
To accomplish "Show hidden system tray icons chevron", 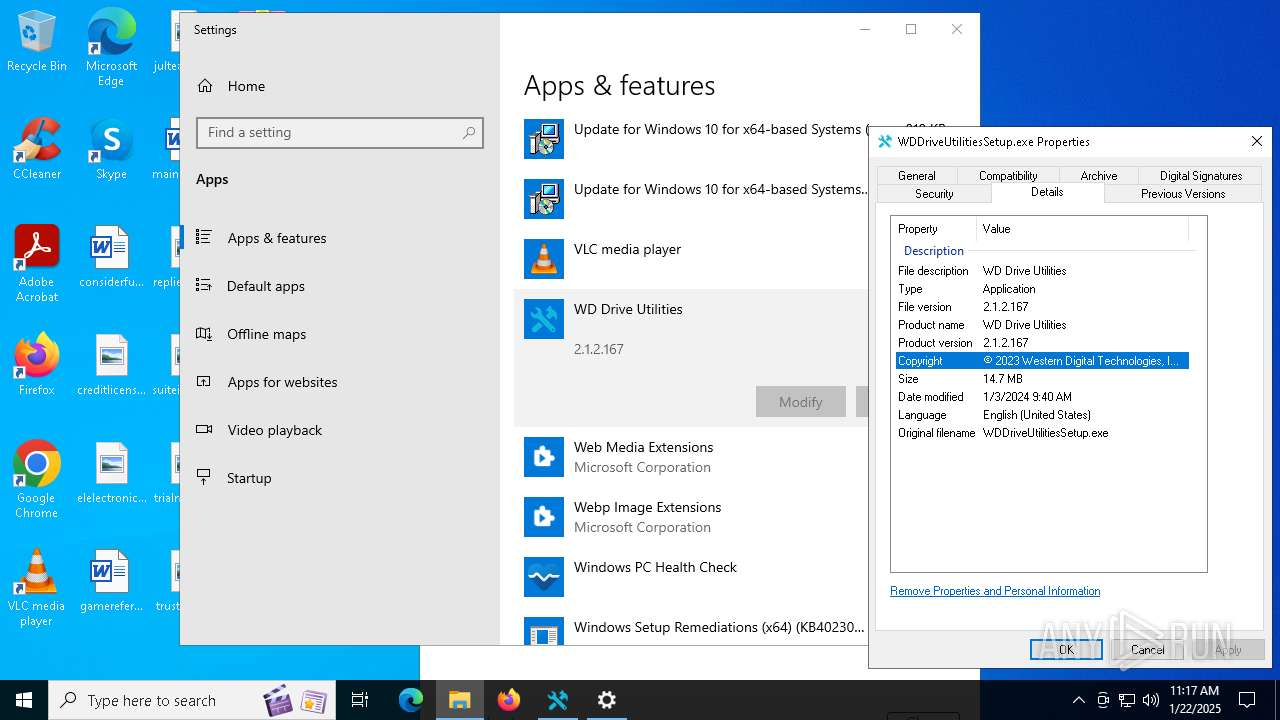I will 1078,700.
